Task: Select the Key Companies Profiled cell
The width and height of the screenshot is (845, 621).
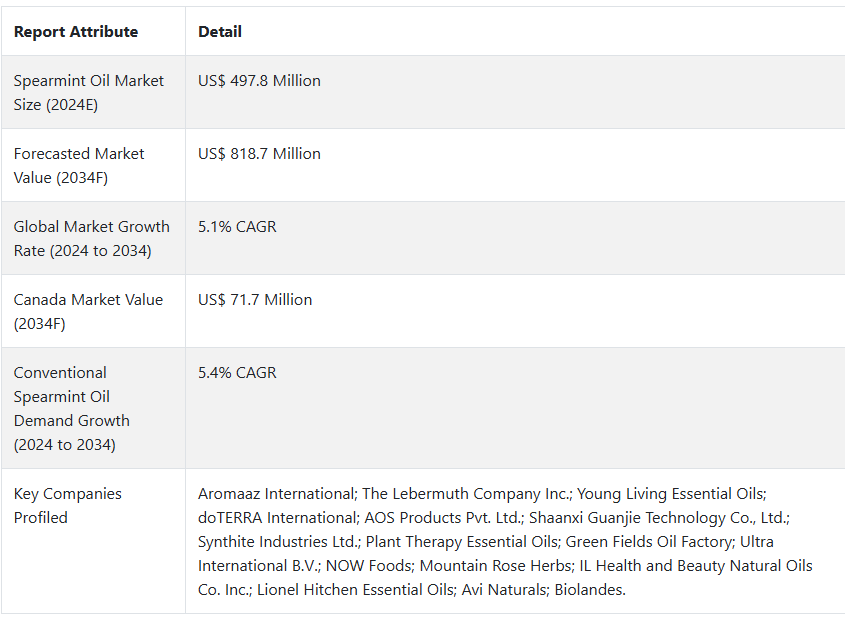Action: tap(94, 541)
